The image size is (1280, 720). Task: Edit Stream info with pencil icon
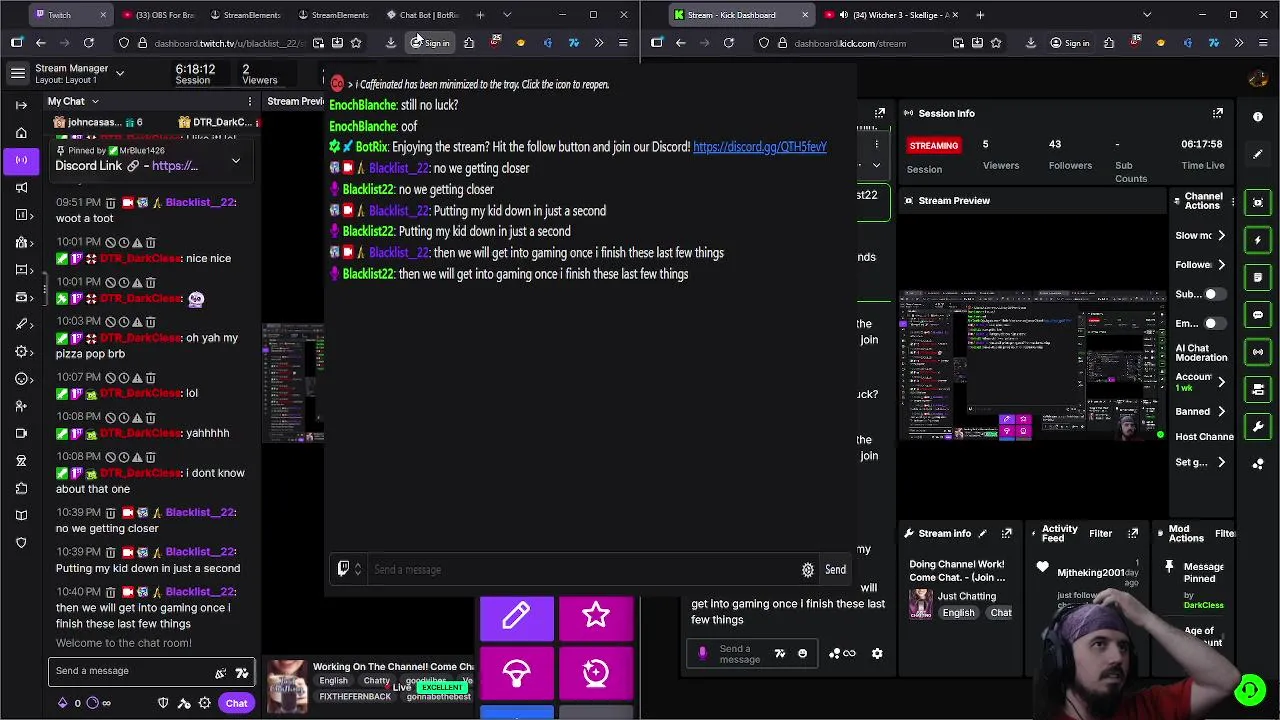[982, 534]
